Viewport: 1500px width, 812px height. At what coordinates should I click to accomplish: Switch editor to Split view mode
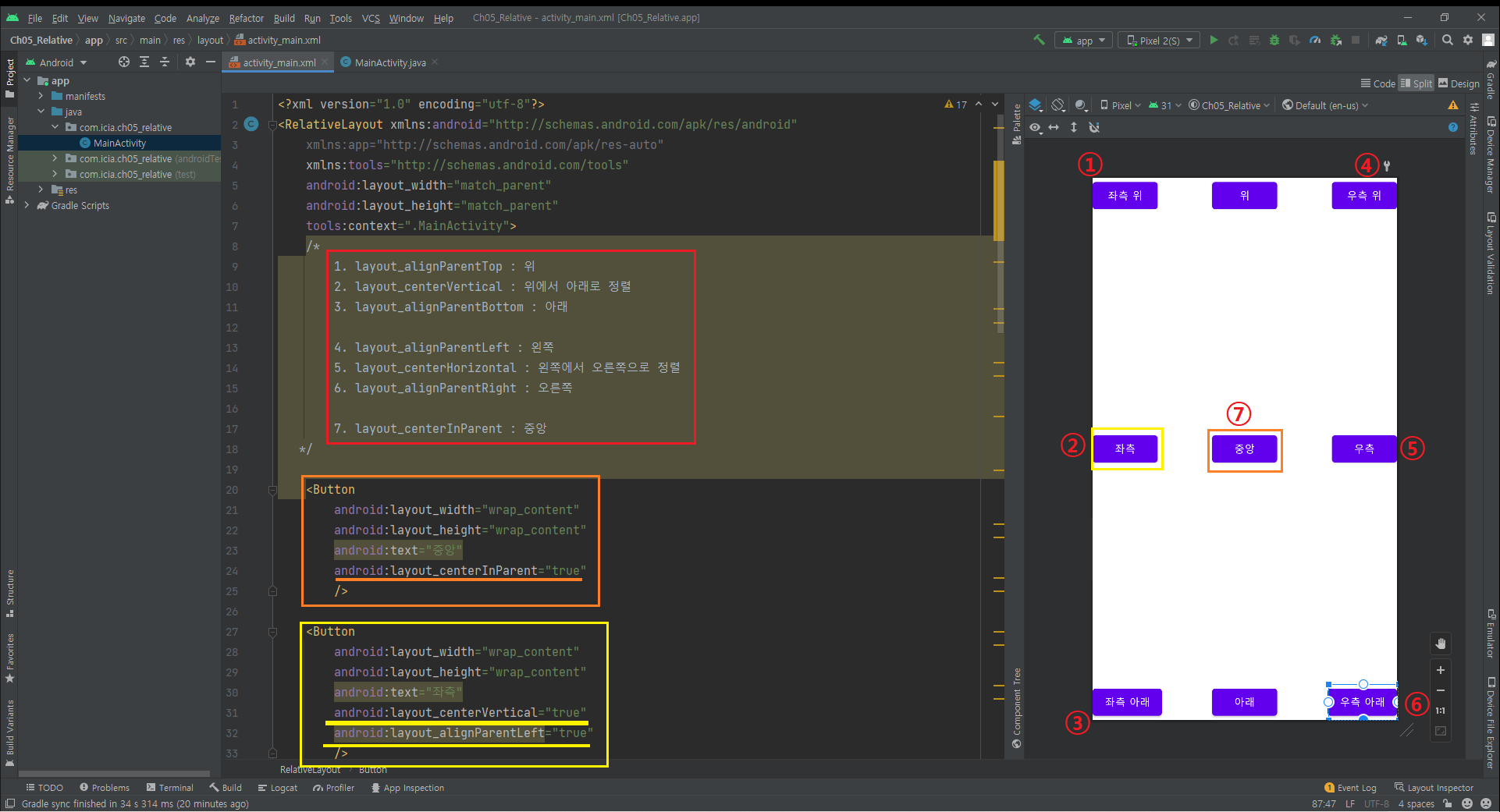[1416, 83]
